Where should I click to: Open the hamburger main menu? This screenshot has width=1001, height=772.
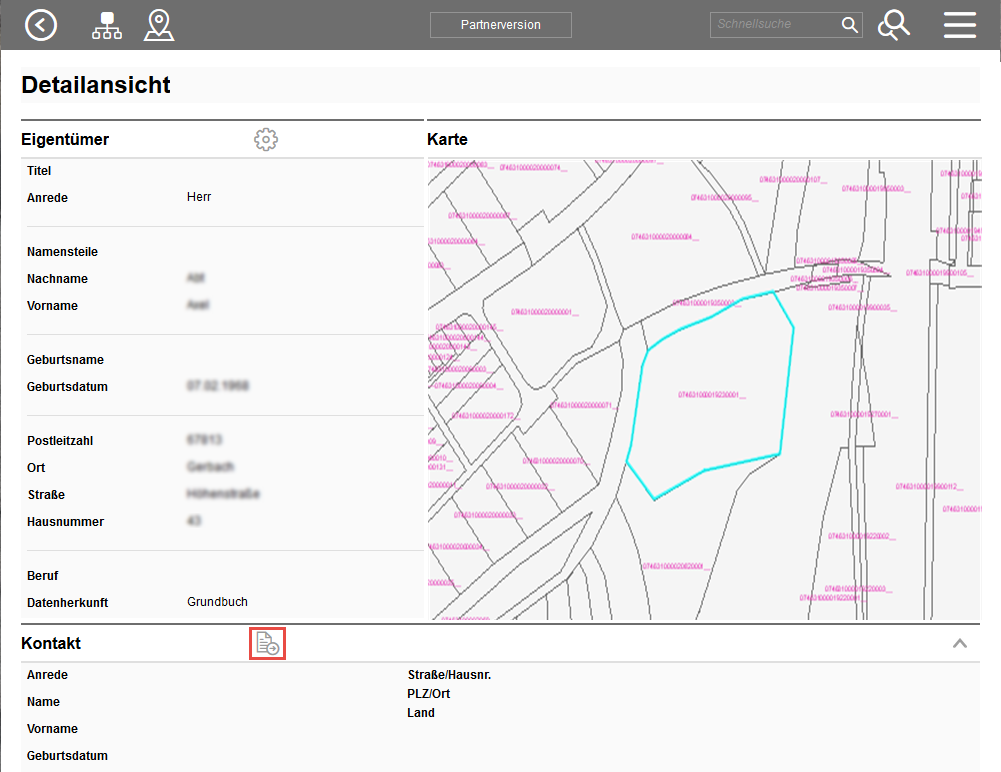[x=959, y=25]
